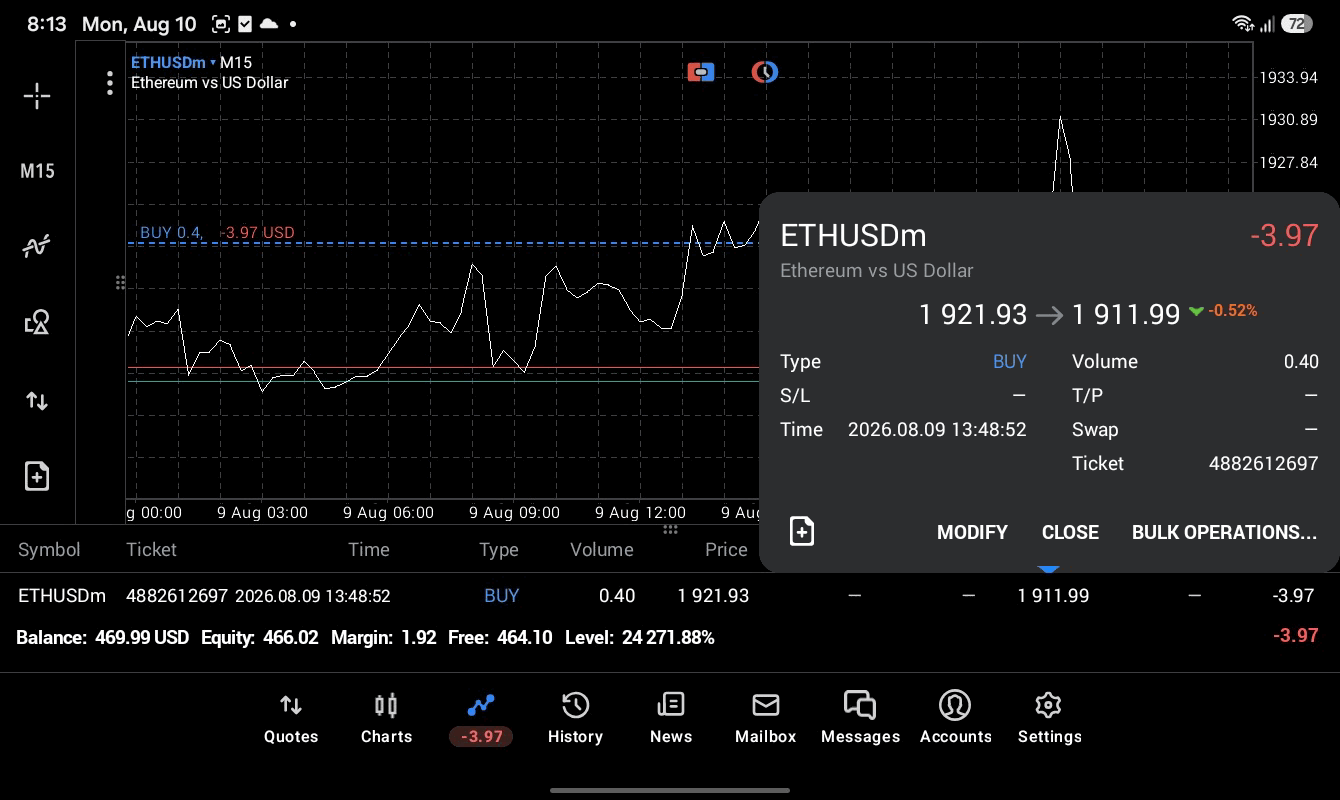The height and width of the screenshot is (800, 1340).
Task: Click the BUY type cell in row
Action: click(x=501, y=595)
